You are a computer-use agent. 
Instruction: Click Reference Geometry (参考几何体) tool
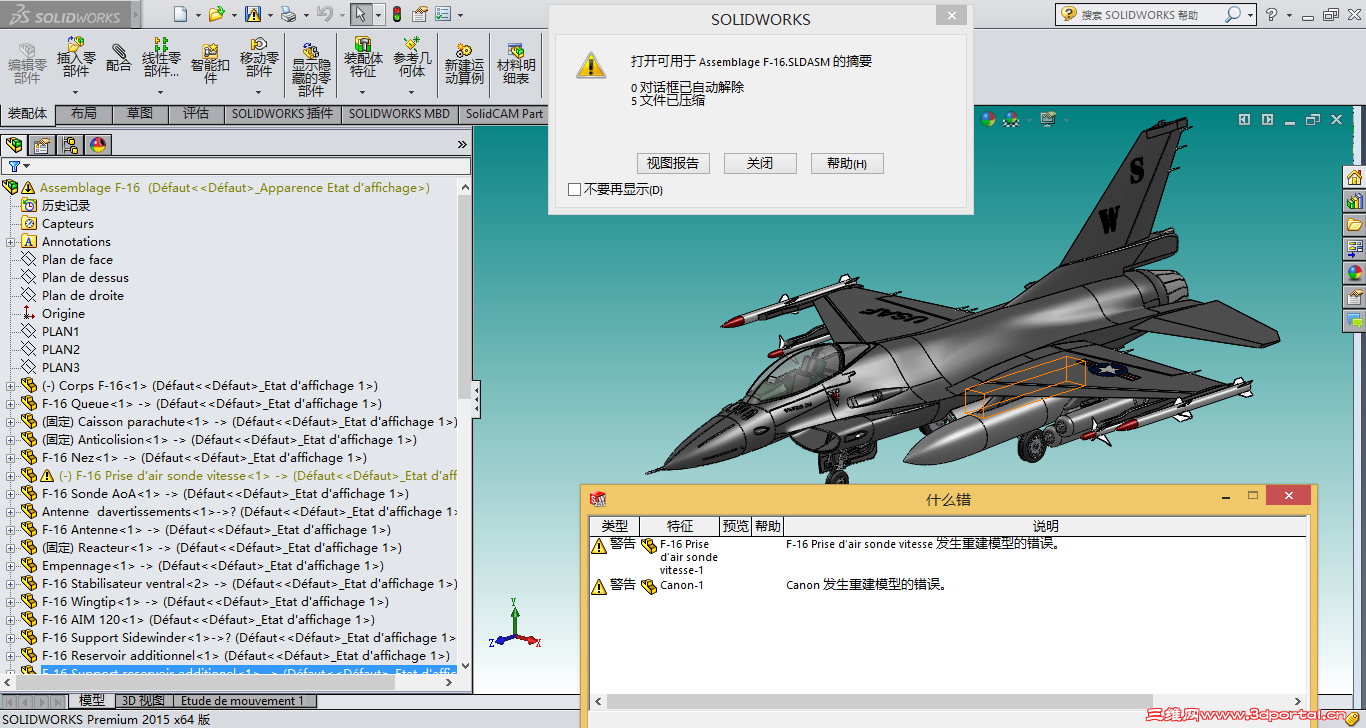tap(412, 58)
